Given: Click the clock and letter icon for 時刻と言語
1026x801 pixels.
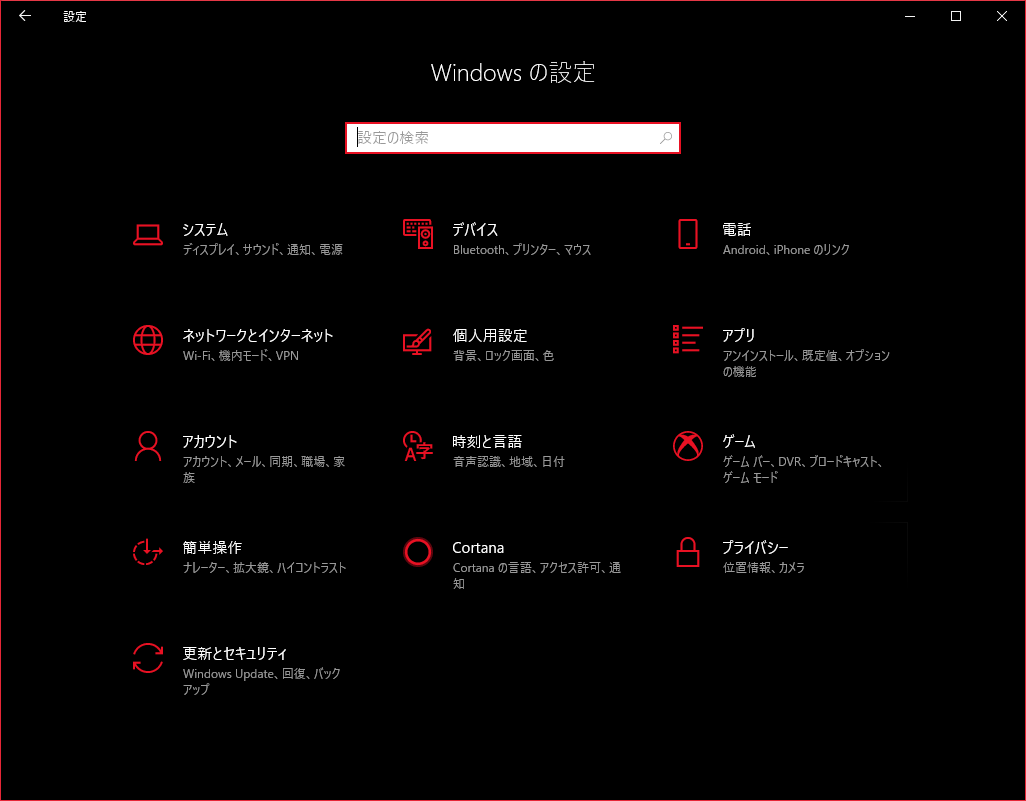Looking at the screenshot, I should pyautogui.click(x=417, y=446).
